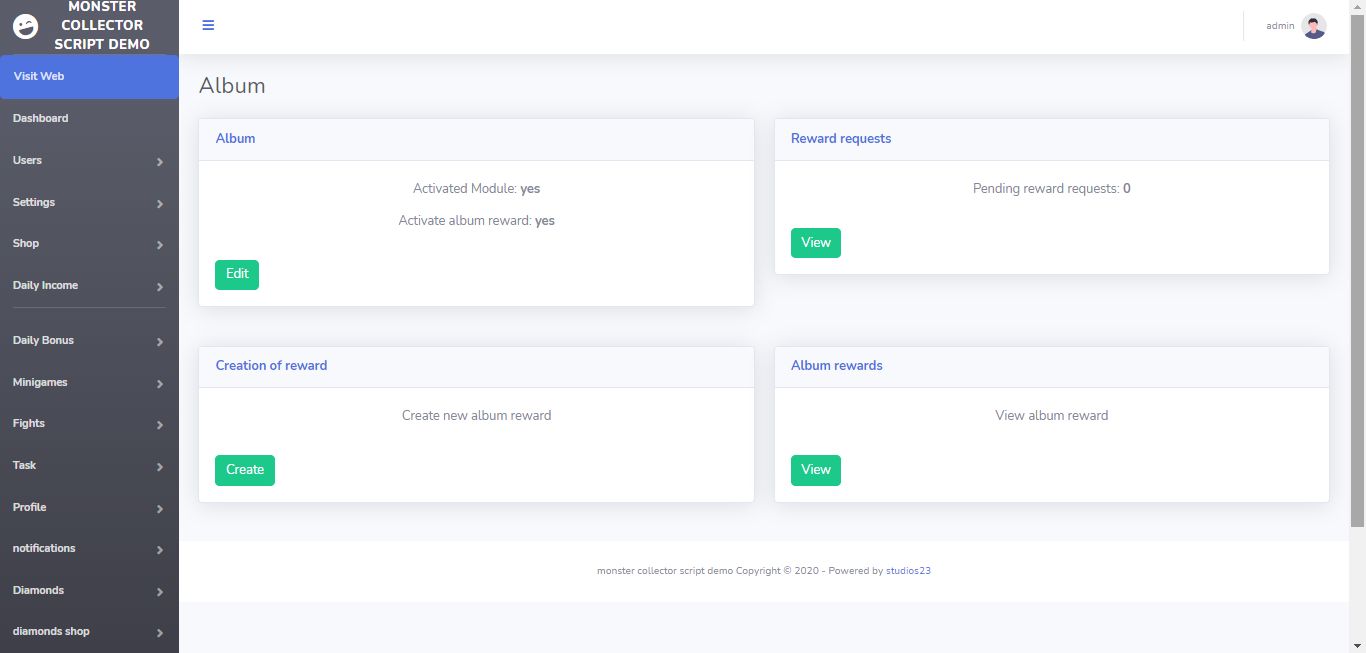This screenshot has width=1366, height=653.
Task: Click the smiley logo icon in sidebar
Action: point(25,26)
